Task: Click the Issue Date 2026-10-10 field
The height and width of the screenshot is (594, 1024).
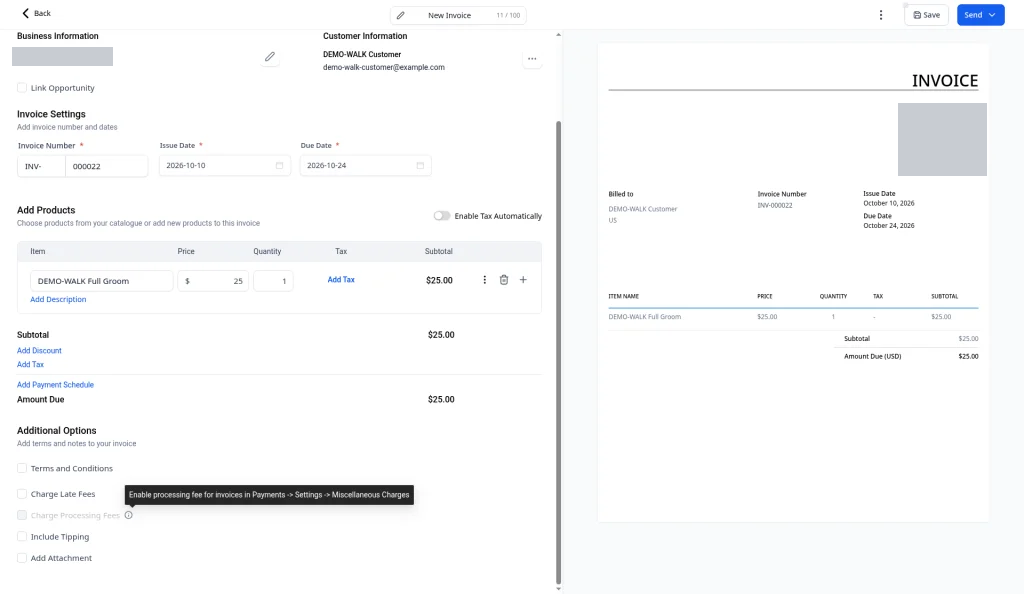Action: tap(225, 166)
